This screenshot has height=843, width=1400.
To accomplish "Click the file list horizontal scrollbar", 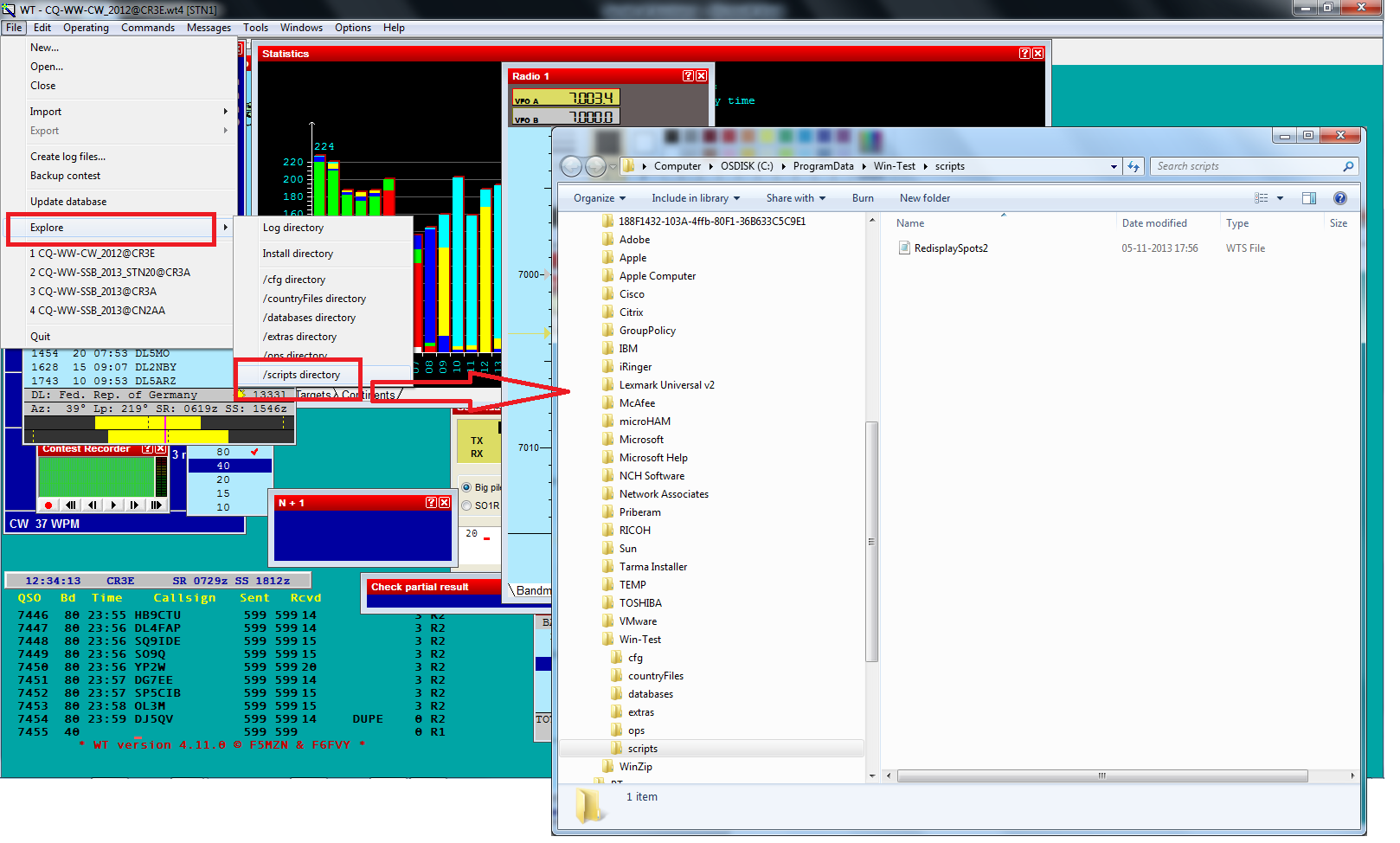I will click(x=1102, y=776).
